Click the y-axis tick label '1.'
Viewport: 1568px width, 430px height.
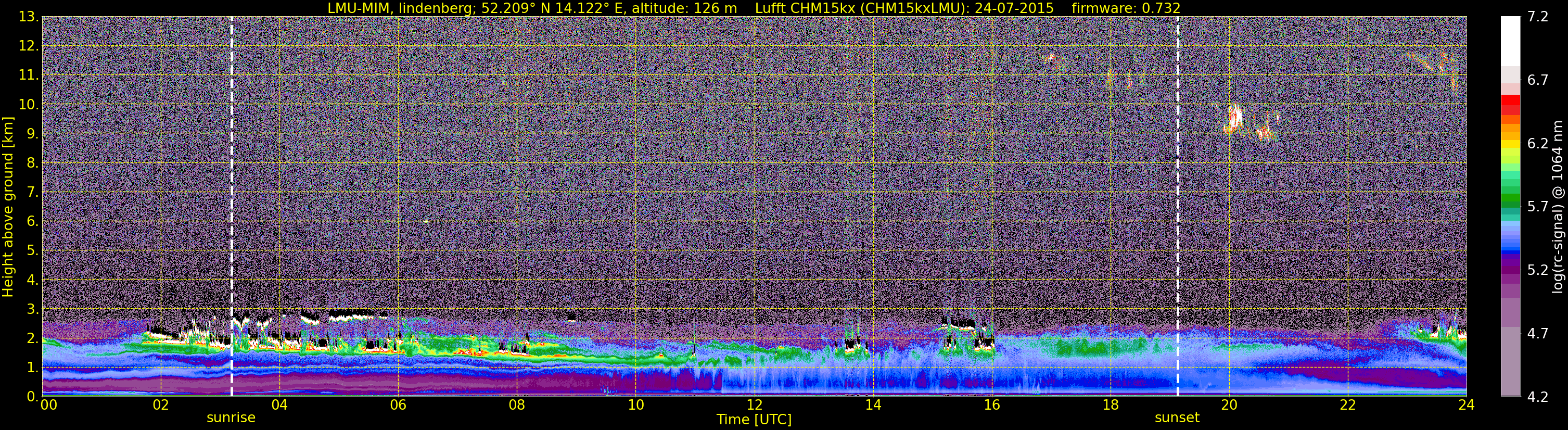click(x=32, y=368)
